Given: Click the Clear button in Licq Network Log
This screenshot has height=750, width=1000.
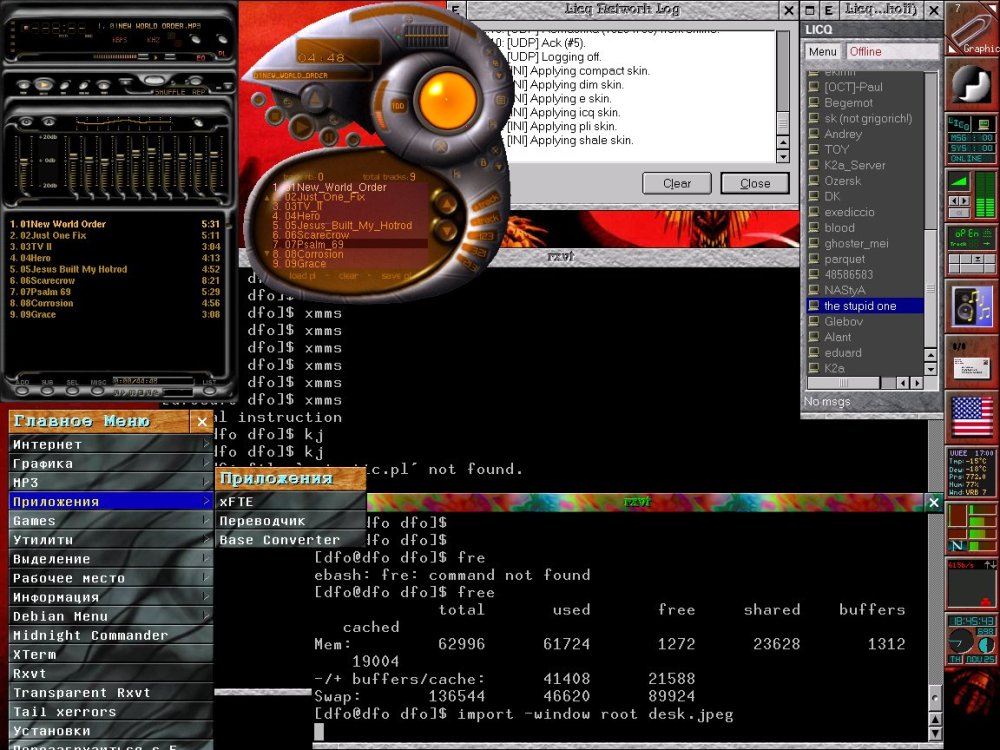Looking at the screenshot, I should tap(677, 183).
